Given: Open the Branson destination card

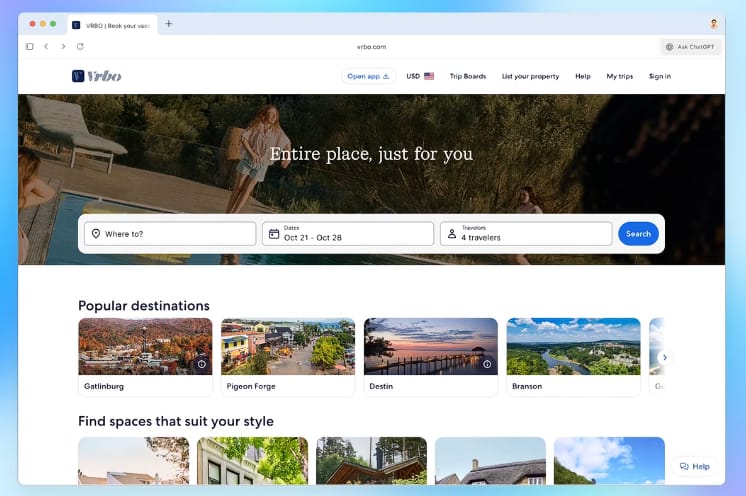Looking at the screenshot, I should (573, 357).
